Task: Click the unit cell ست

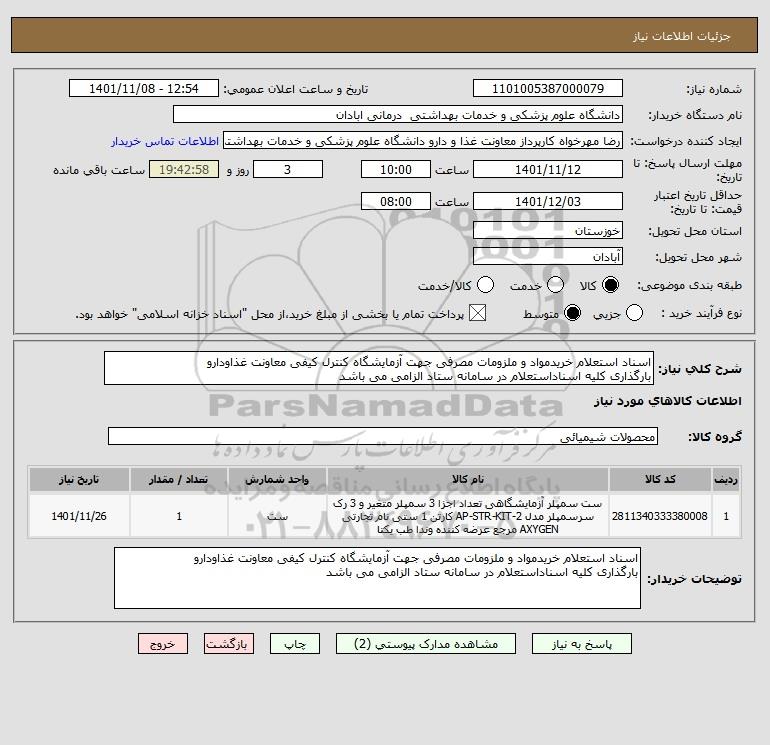Action: pyautogui.click(x=277, y=516)
